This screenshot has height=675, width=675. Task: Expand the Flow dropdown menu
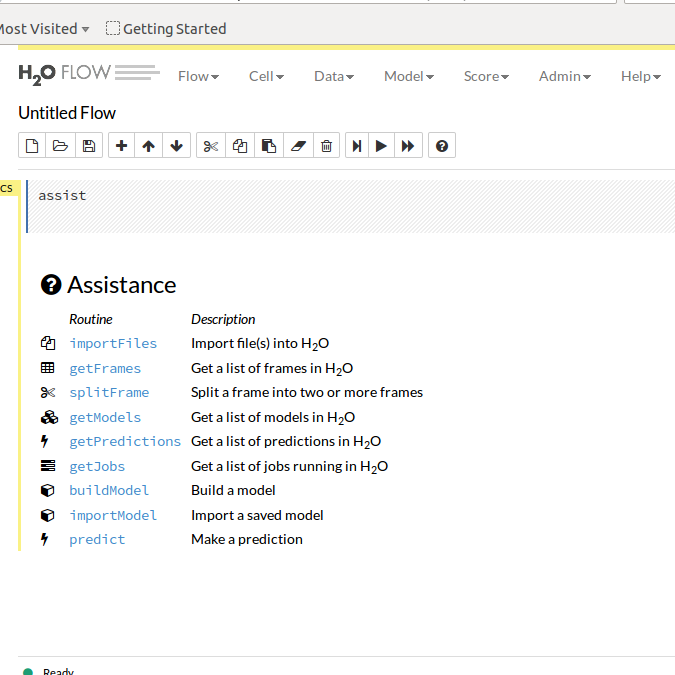pos(198,76)
